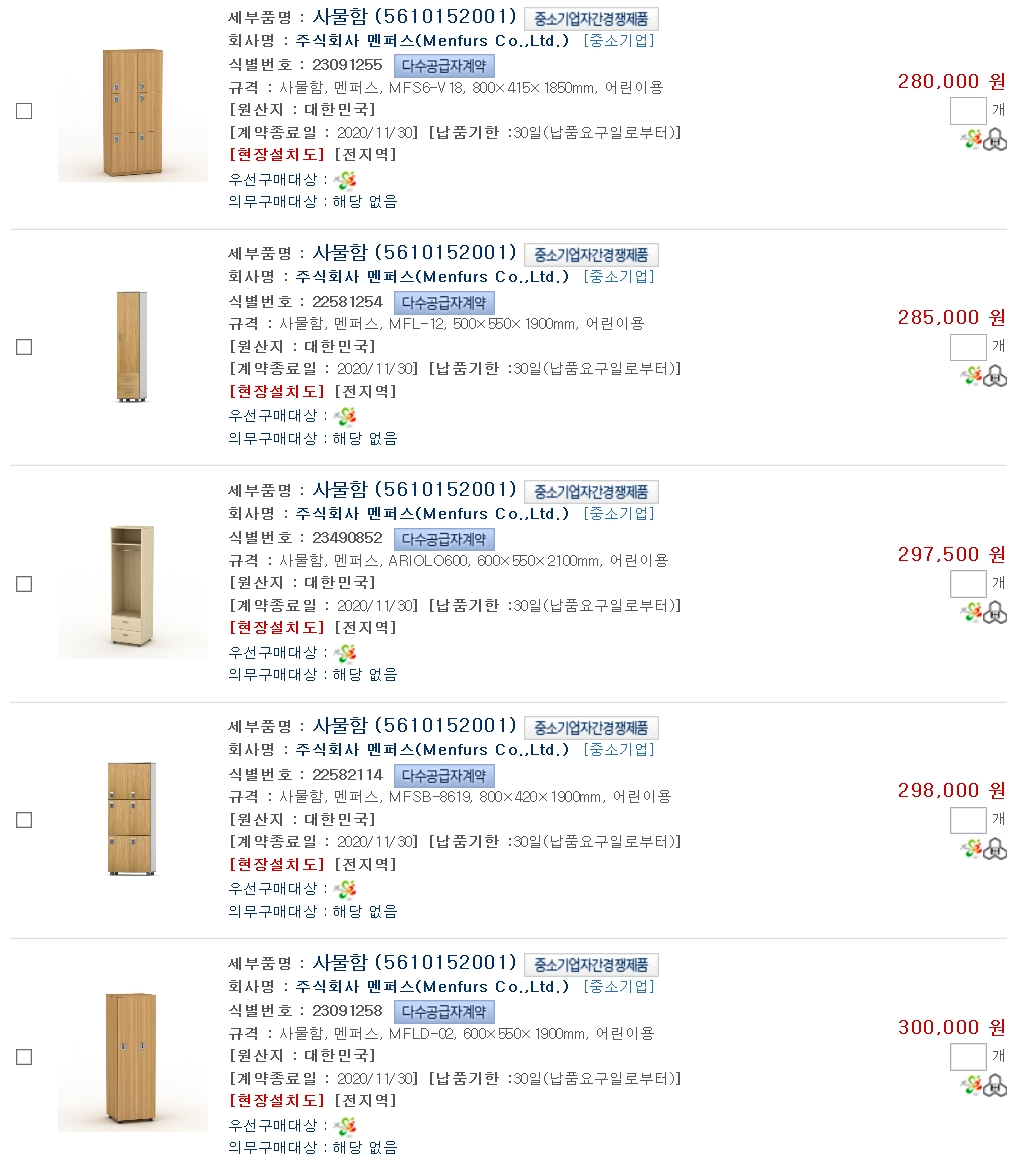Click the 우선구매대상 icon for item 23490852
The image size is (1022, 1170).
(345, 653)
